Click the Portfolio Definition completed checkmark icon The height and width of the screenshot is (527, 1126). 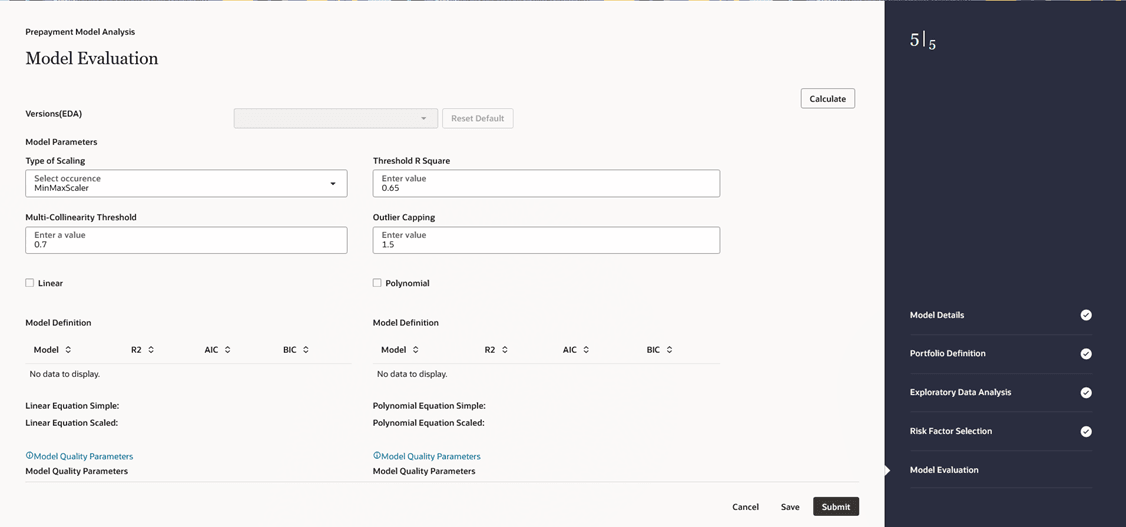click(1086, 354)
